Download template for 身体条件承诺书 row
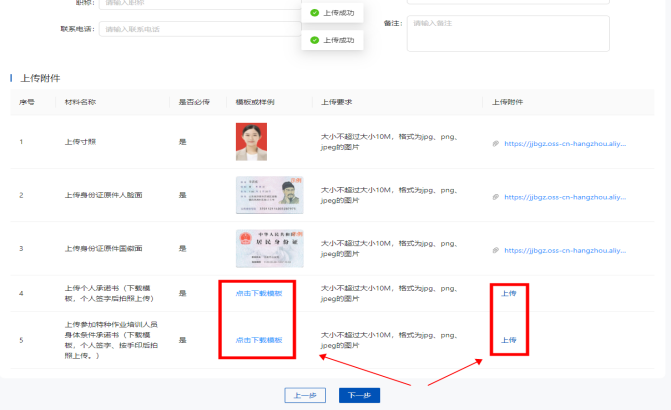The height and width of the screenshot is (410, 671). click(258, 340)
